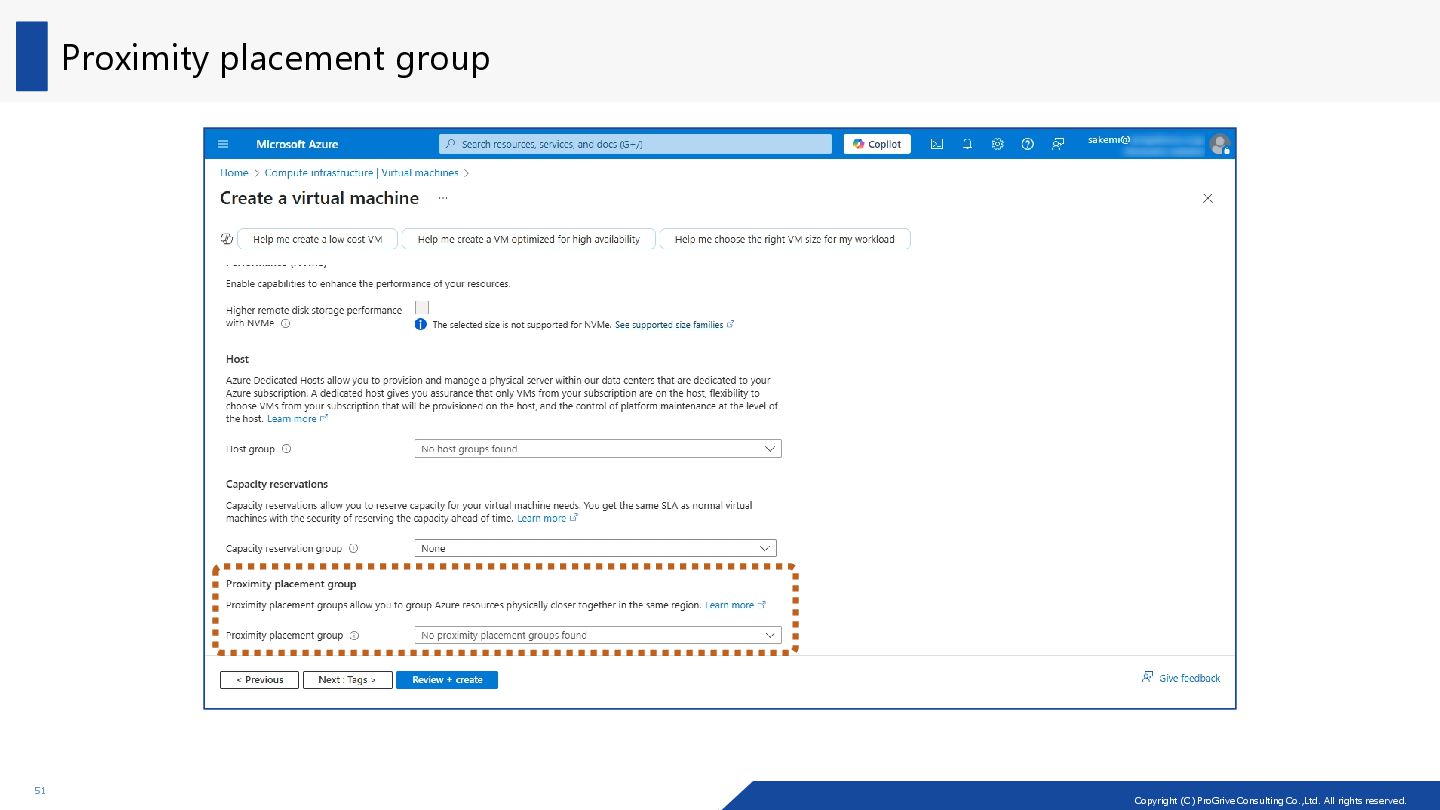This screenshot has height=810, width=1440.
Task: Click the bold Proximity placement group section heading
Action: (291, 584)
